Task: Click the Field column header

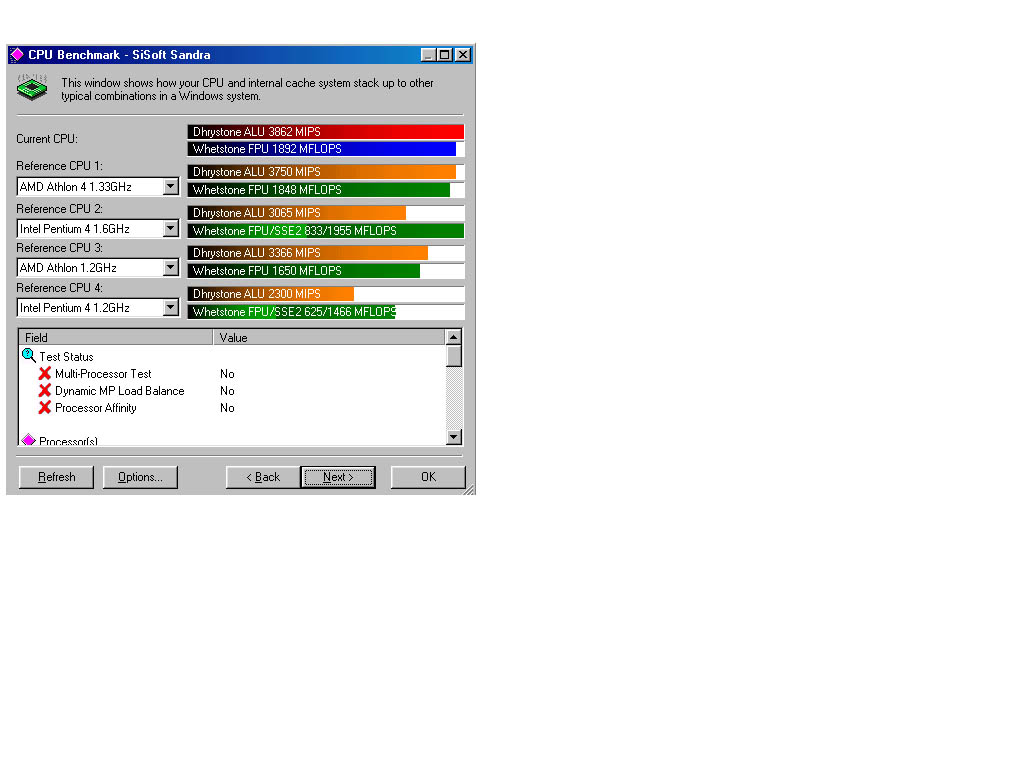Action: [116, 338]
